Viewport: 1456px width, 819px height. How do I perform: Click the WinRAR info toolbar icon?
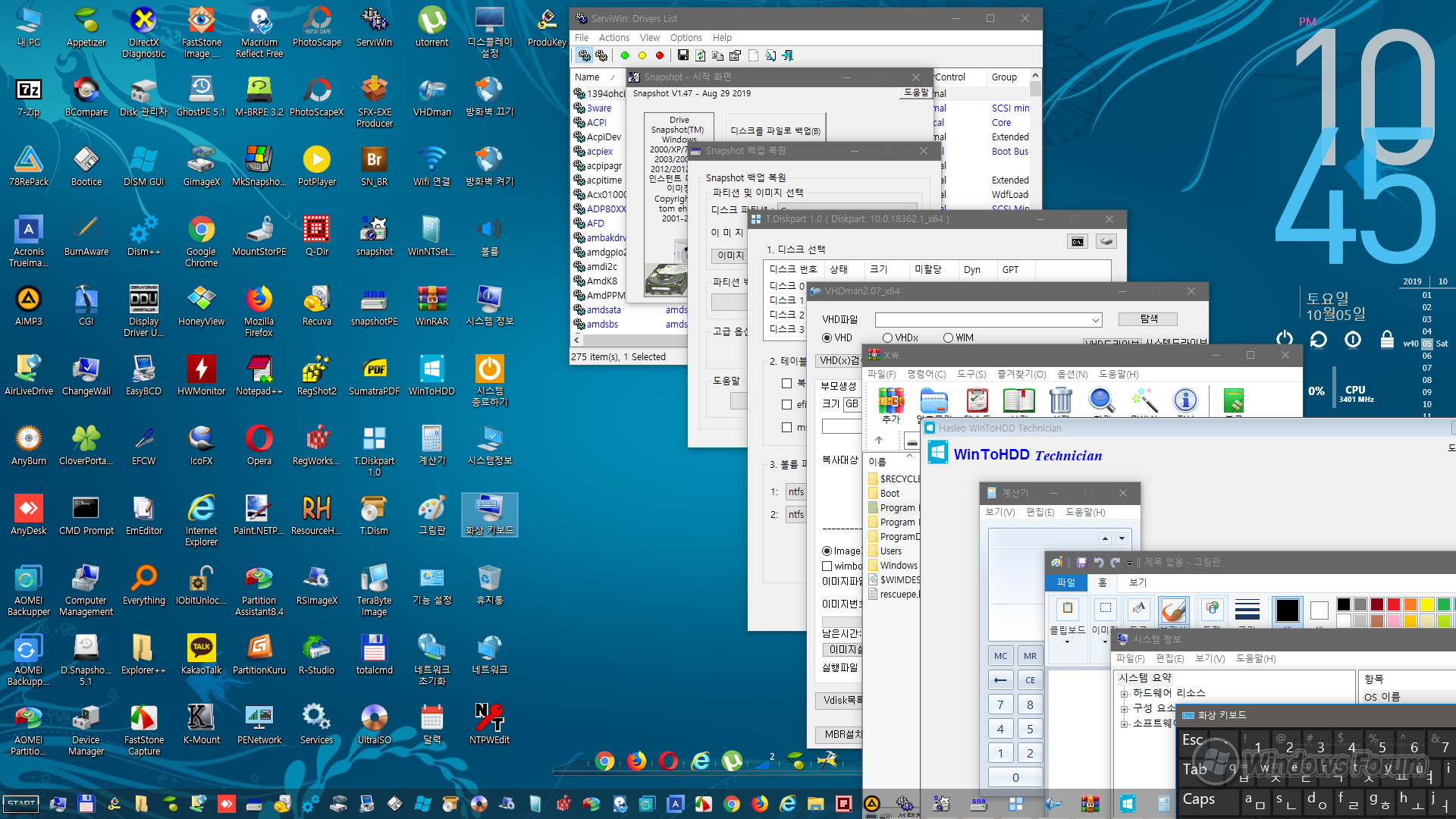pos(1185,400)
